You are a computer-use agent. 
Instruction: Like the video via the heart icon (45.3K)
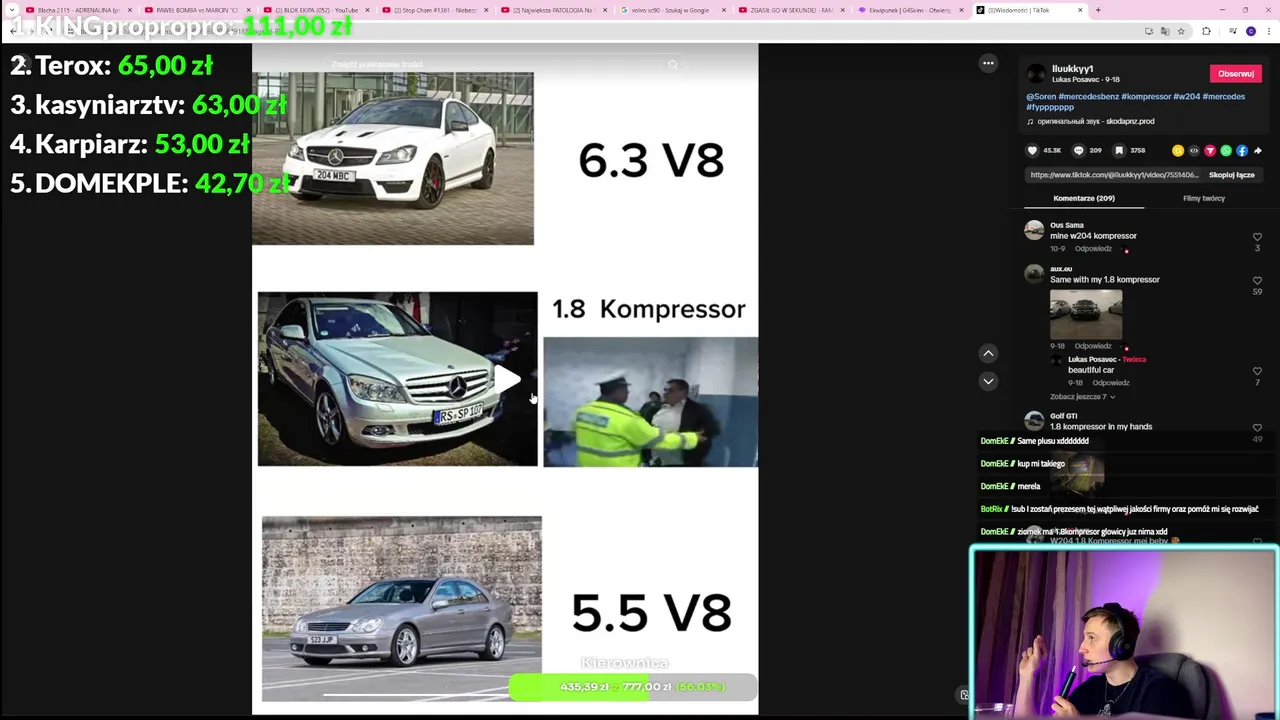point(1033,150)
